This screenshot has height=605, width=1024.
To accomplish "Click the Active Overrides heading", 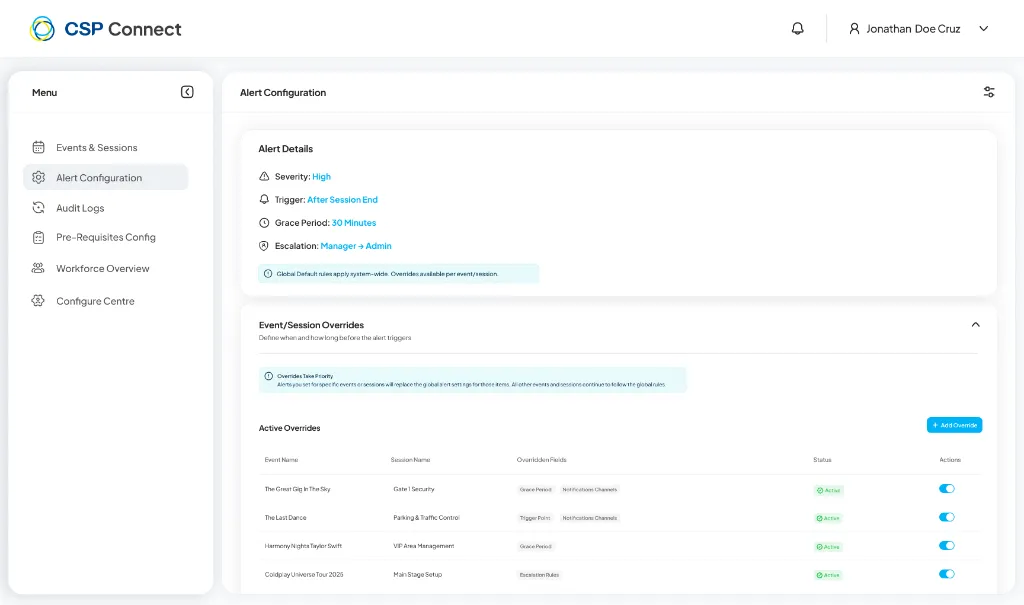I will point(289,428).
